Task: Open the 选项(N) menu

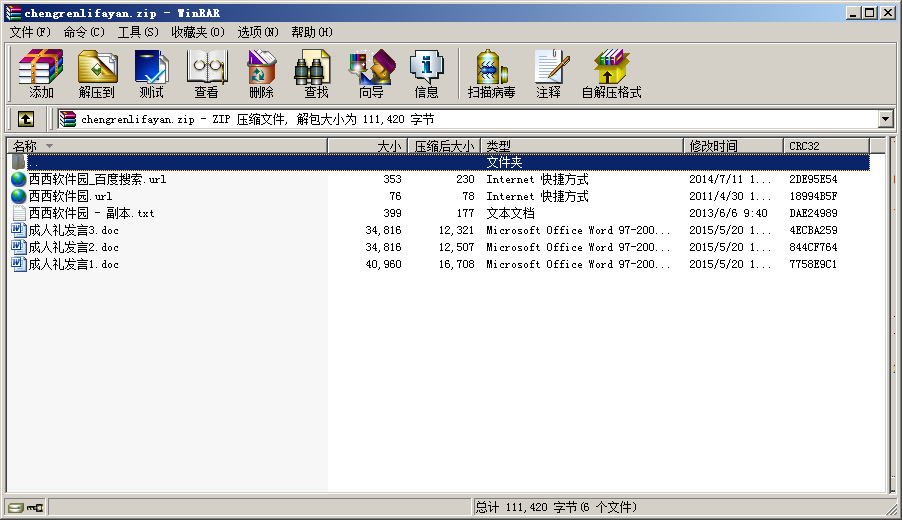Action: click(x=258, y=32)
